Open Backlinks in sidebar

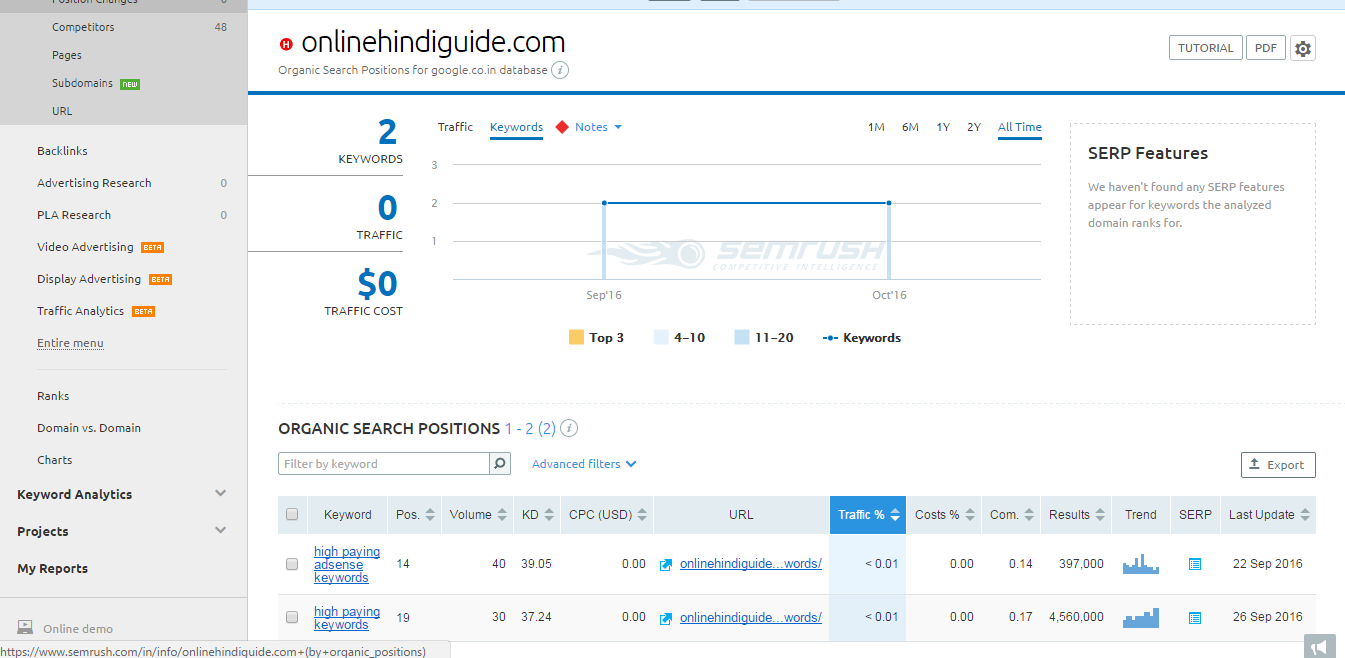62,151
